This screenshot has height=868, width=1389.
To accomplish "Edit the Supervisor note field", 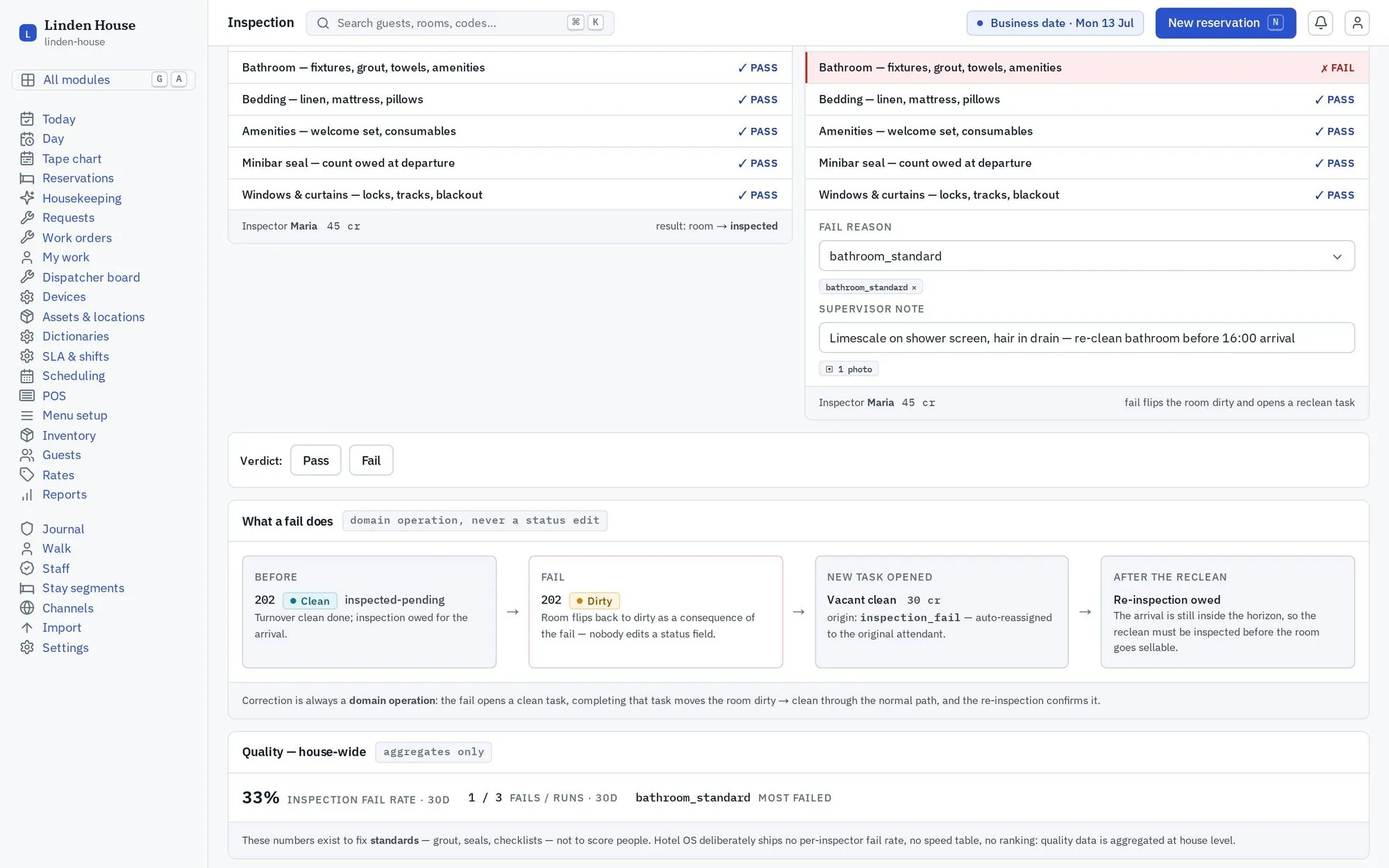I will 1086,337.
